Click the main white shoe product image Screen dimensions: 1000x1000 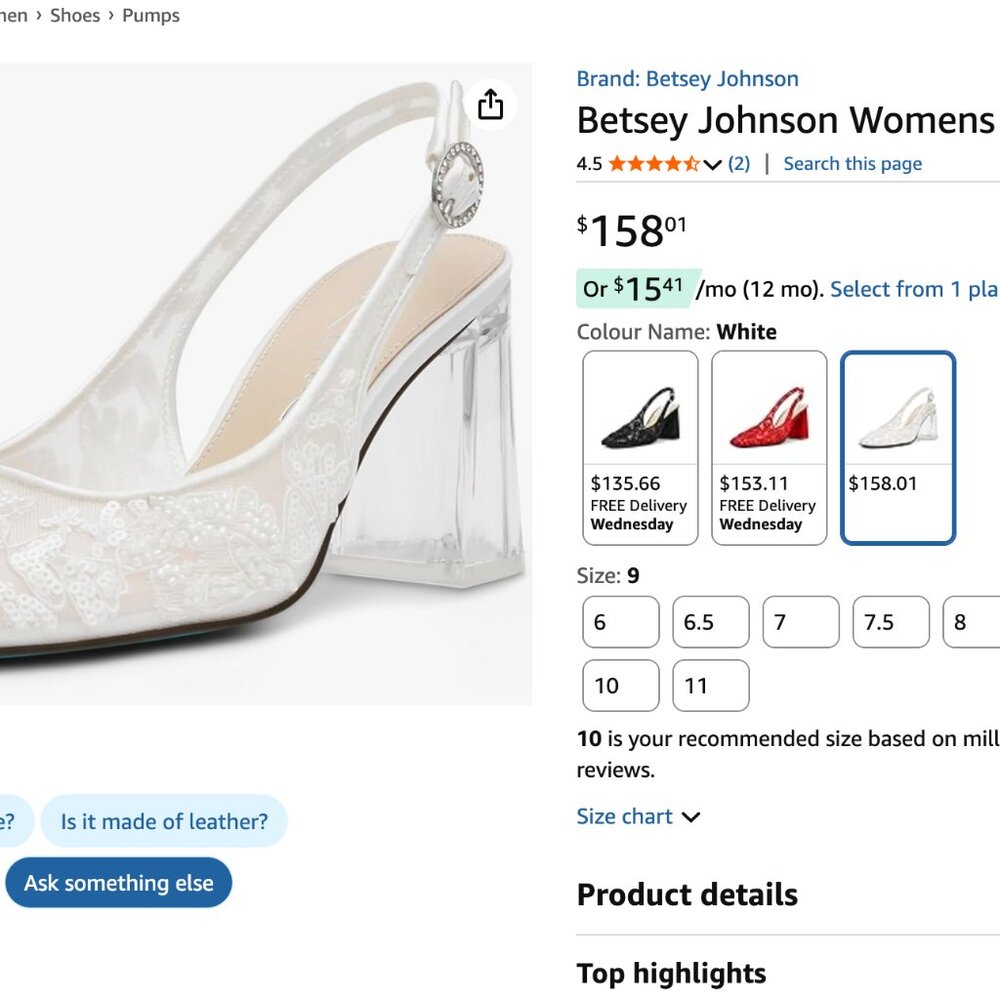tap(266, 384)
